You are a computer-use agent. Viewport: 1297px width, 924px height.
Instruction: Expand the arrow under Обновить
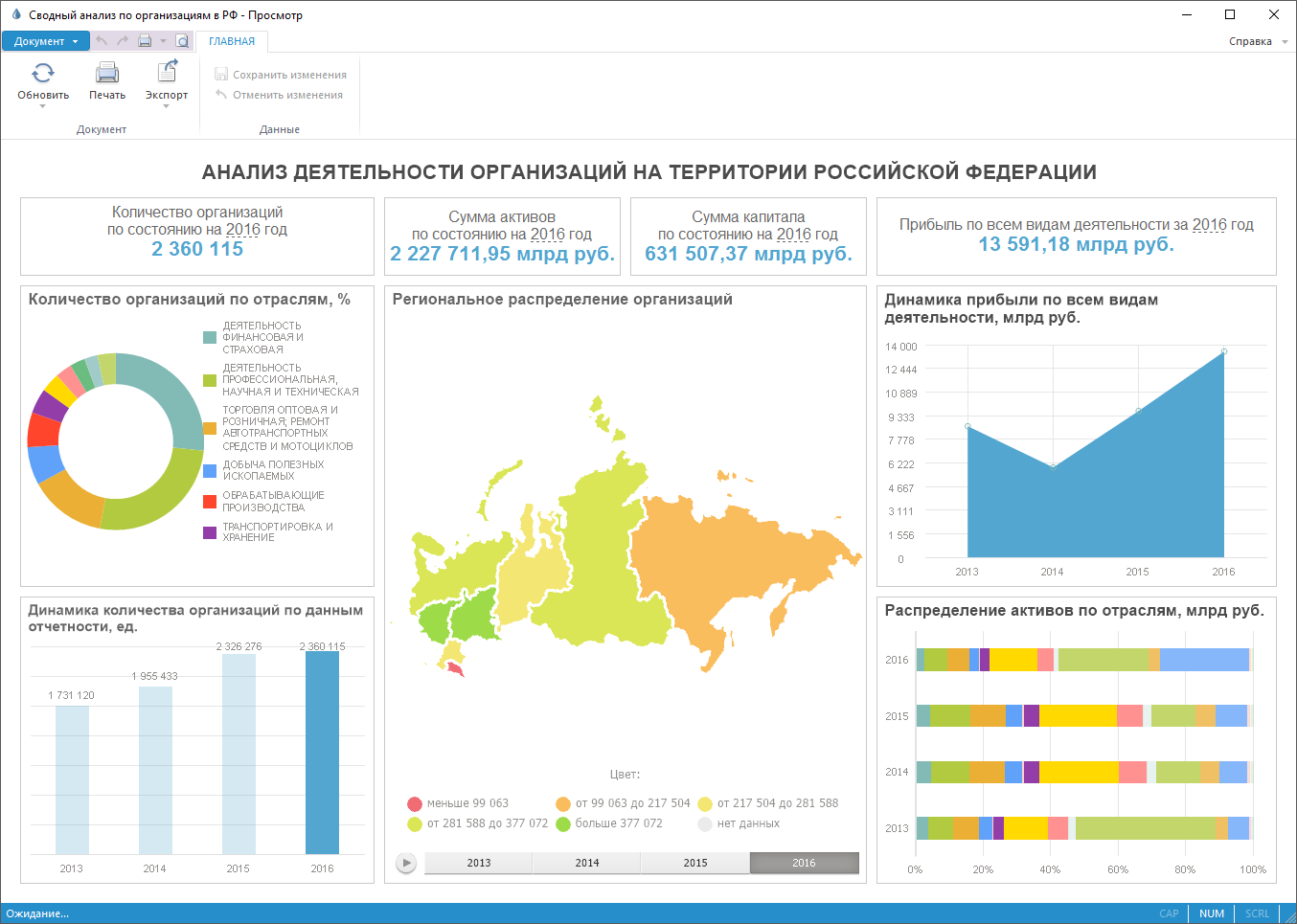(43, 106)
